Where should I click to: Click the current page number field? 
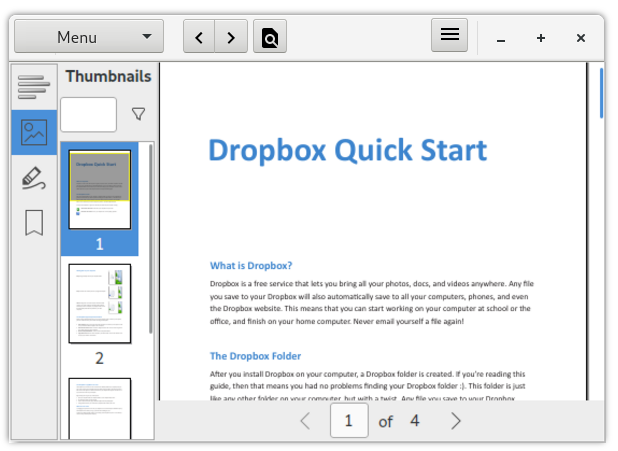tap(349, 421)
